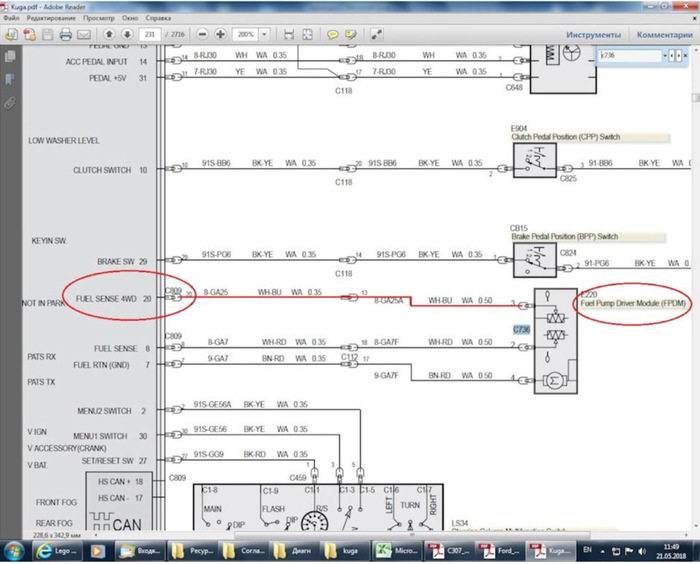Open the Инструменты pane
Image resolution: width=700 pixels, height=564 pixels.
594,34
